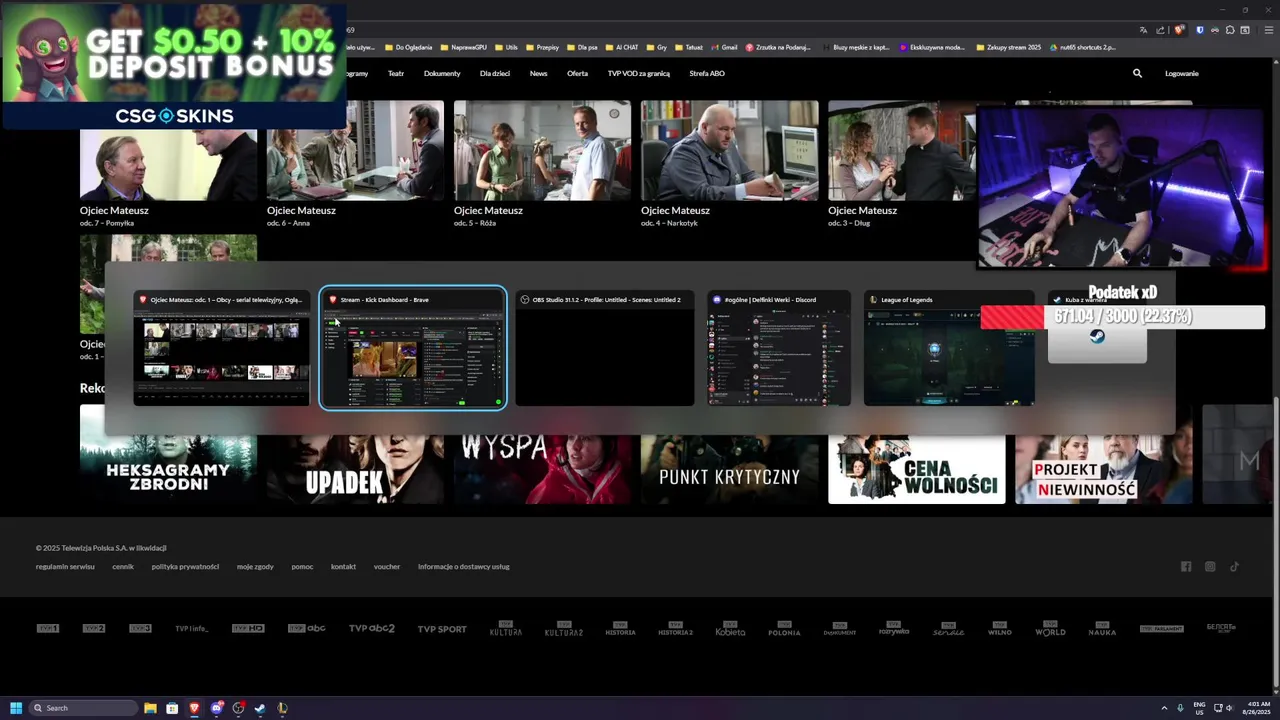The width and height of the screenshot is (1280, 720).
Task: Click the TVP2 channel logo
Action: click(93, 628)
